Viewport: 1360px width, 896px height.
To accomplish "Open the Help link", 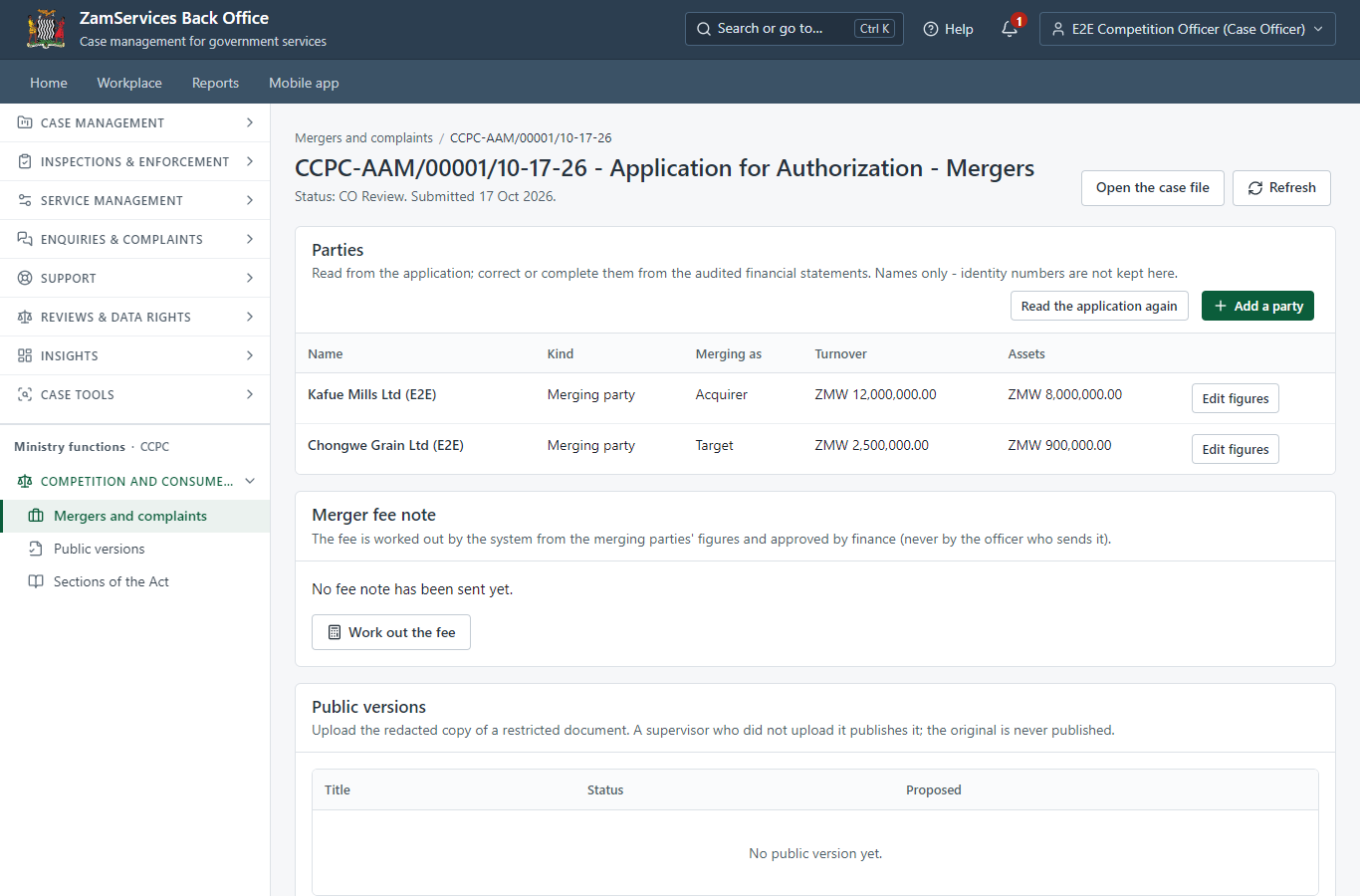I will 948,29.
